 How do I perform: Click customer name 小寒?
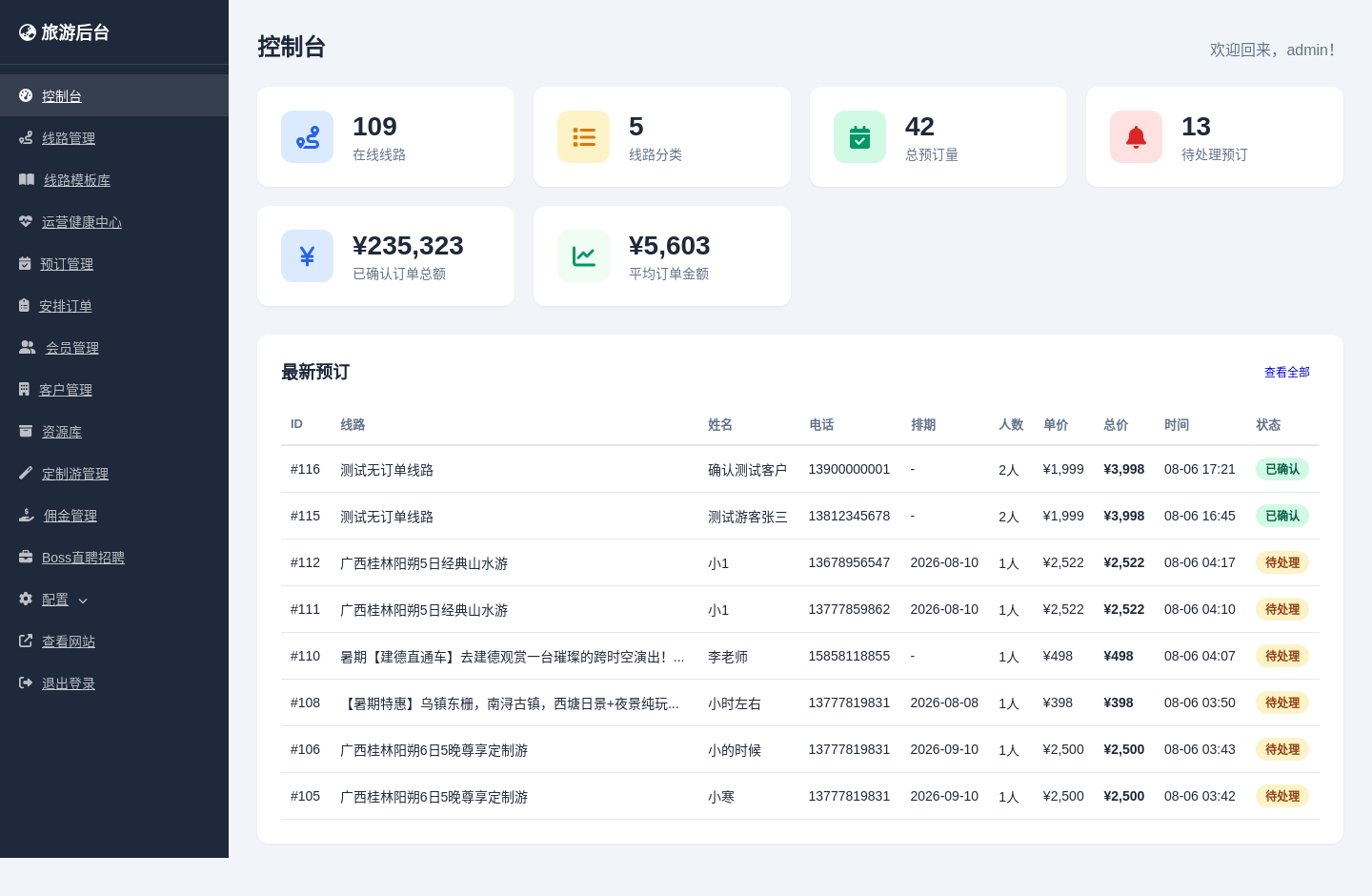(721, 797)
